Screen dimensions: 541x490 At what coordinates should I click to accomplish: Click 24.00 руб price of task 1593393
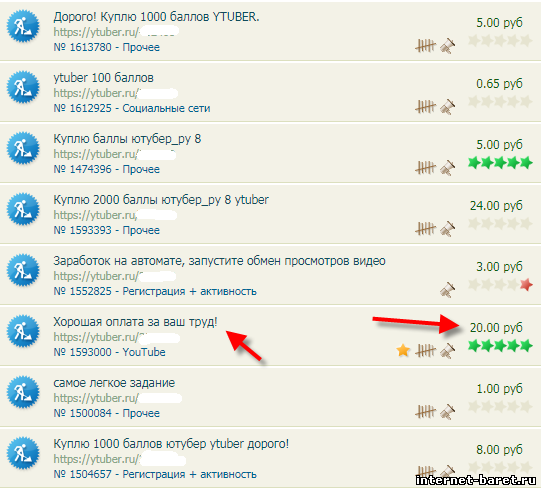(496, 206)
